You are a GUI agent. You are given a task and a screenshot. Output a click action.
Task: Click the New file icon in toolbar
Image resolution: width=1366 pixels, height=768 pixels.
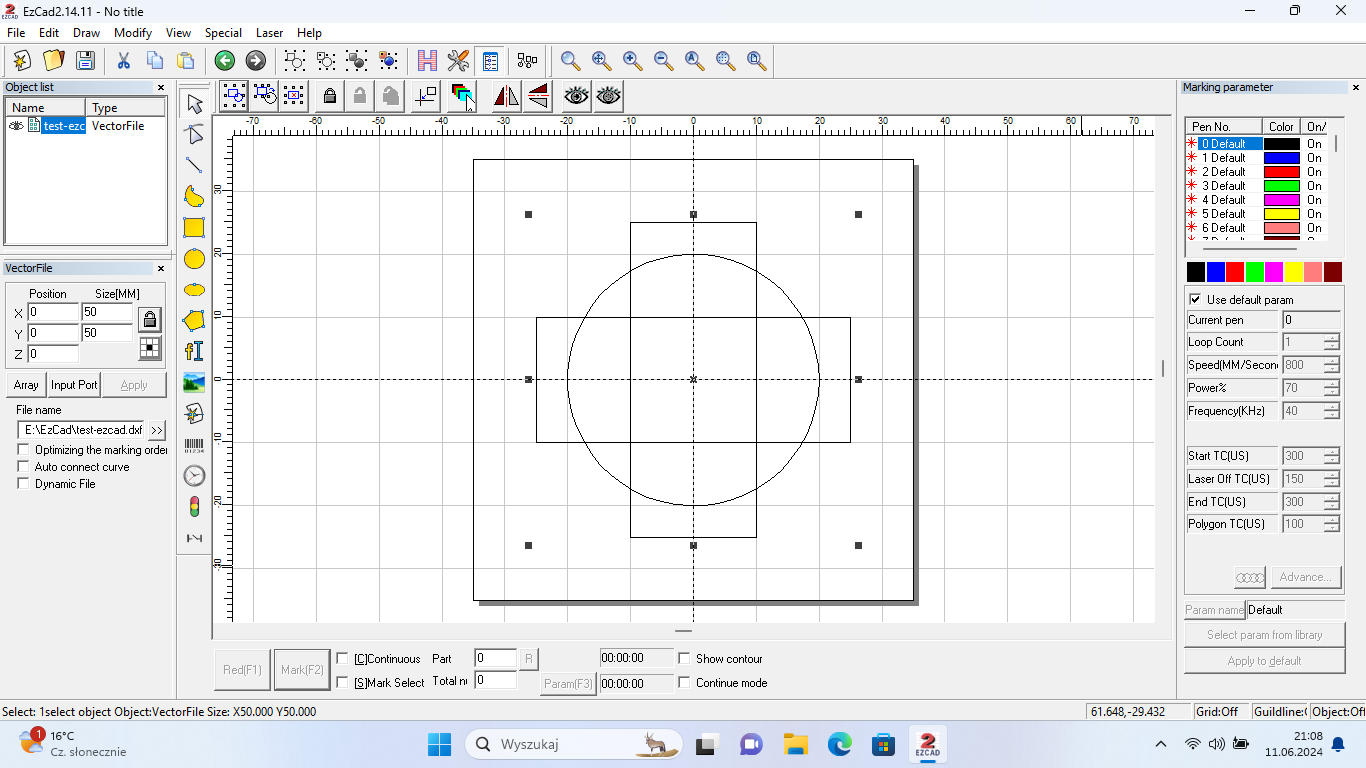[22, 60]
